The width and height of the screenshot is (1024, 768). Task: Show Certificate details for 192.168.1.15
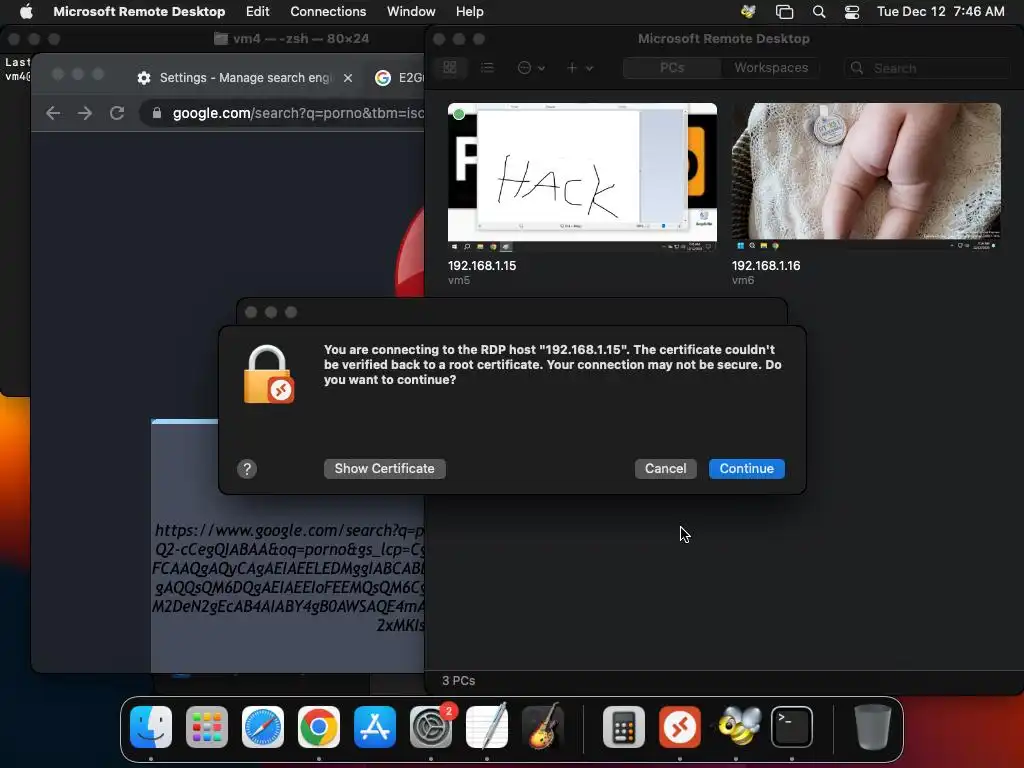[x=384, y=468]
